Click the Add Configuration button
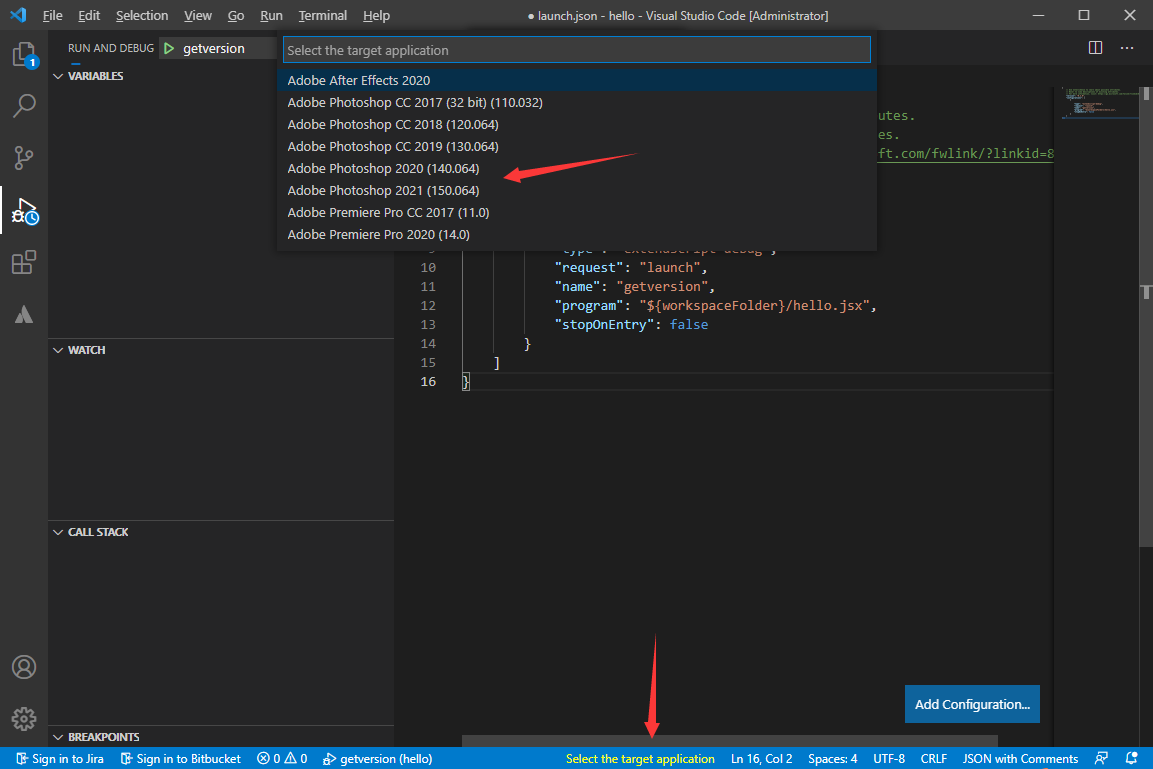The width and height of the screenshot is (1153, 769). [x=971, y=704]
